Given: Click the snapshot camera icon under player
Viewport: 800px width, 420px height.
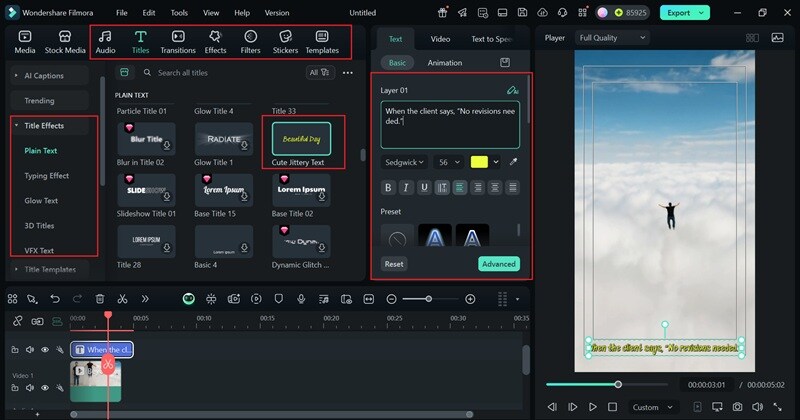Looking at the screenshot, I should coord(737,407).
